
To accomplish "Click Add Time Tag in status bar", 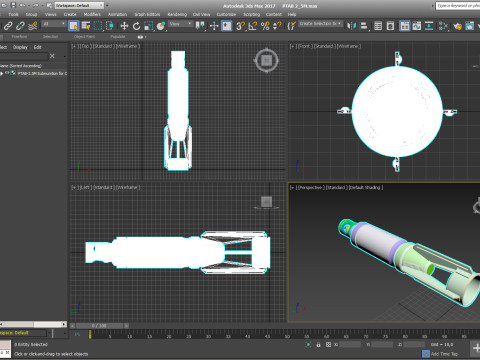I will pyautogui.click(x=444, y=354).
